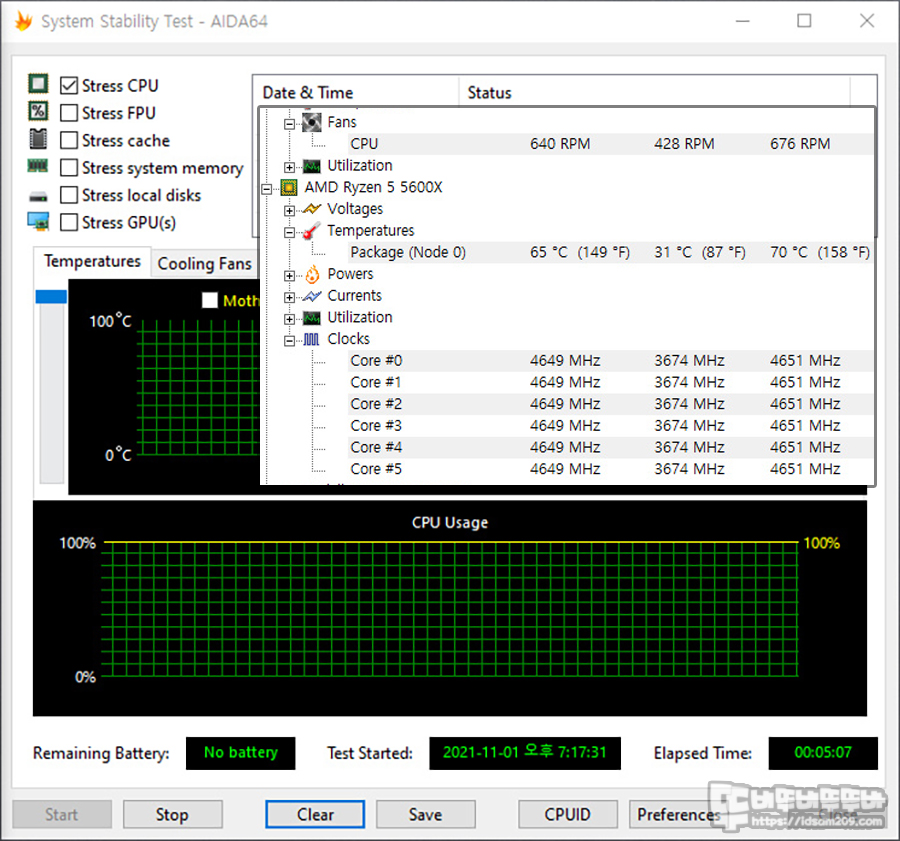Click the Clear button

point(315,814)
